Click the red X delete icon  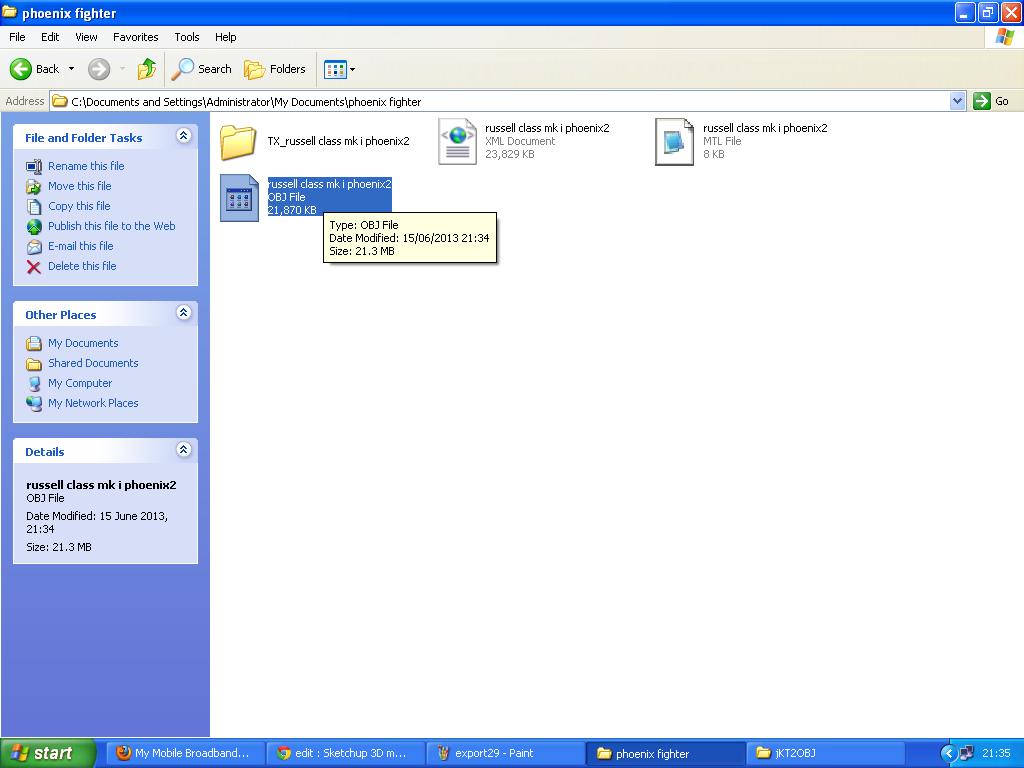point(34,266)
